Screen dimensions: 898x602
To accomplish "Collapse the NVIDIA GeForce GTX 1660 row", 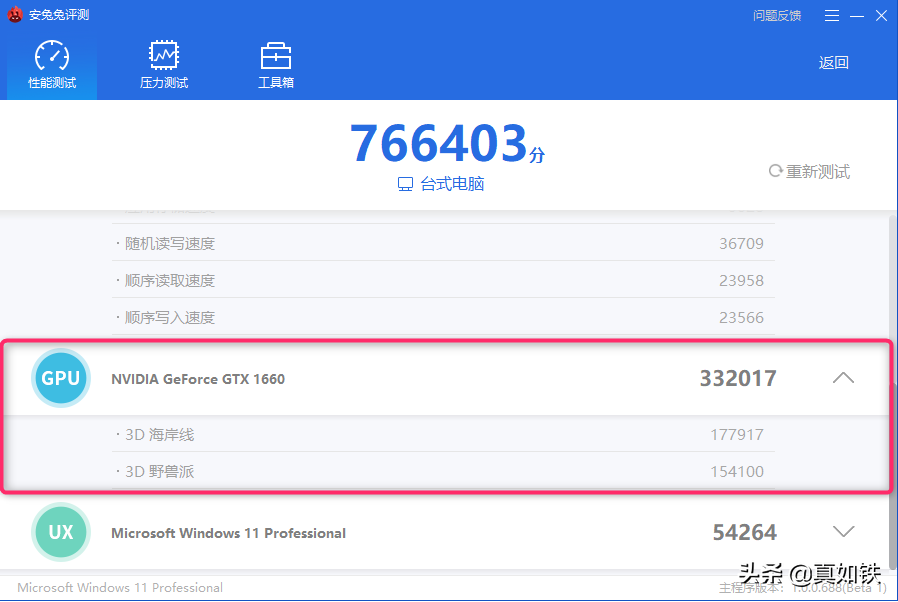I will (x=198, y=379).
